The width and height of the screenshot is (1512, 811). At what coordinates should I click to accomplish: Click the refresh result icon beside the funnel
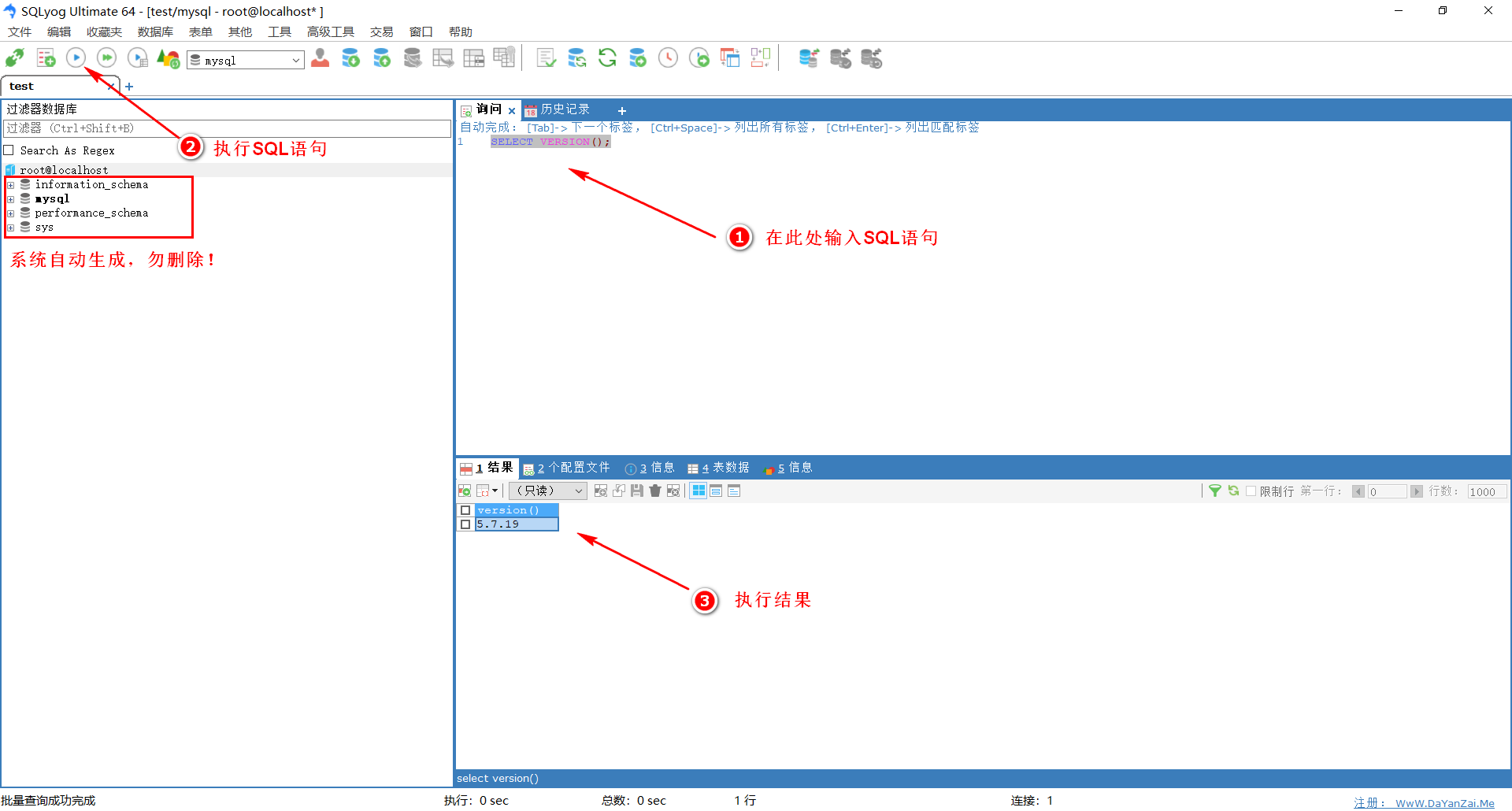[1234, 491]
